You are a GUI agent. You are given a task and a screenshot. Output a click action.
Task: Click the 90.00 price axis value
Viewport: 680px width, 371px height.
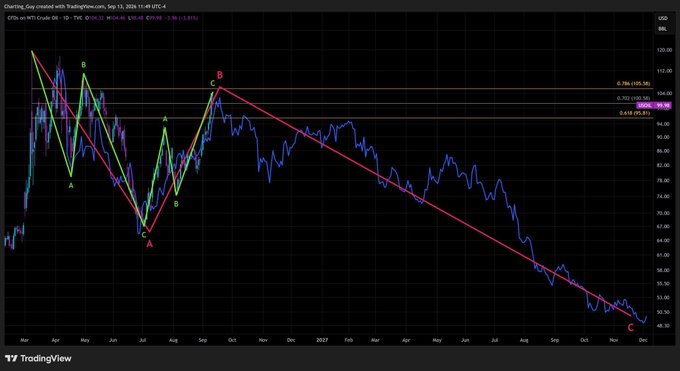click(664, 137)
